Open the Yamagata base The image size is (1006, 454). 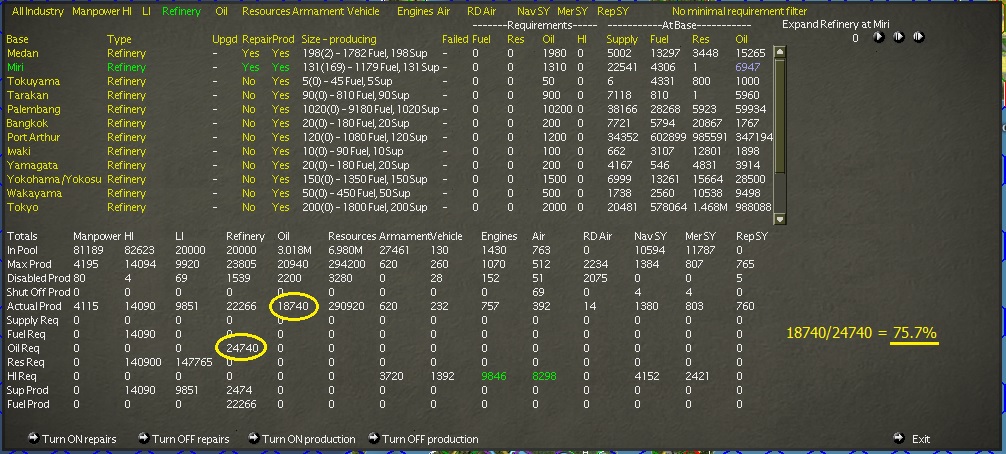pos(31,165)
